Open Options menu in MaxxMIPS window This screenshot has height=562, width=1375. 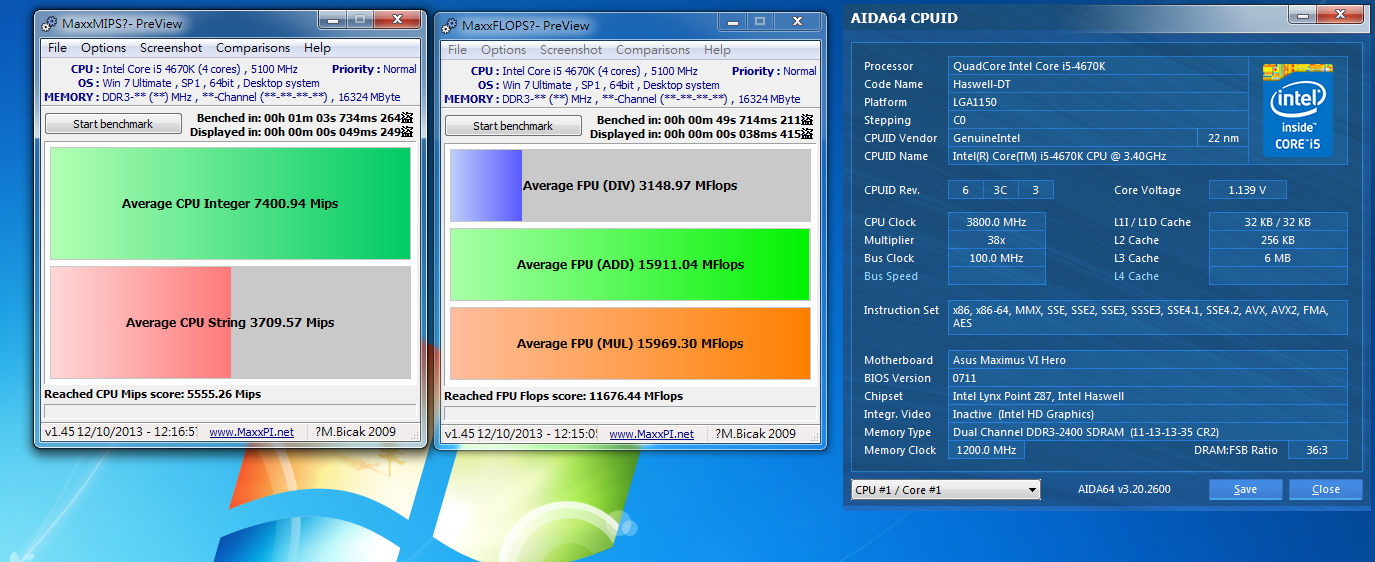[x=104, y=48]
